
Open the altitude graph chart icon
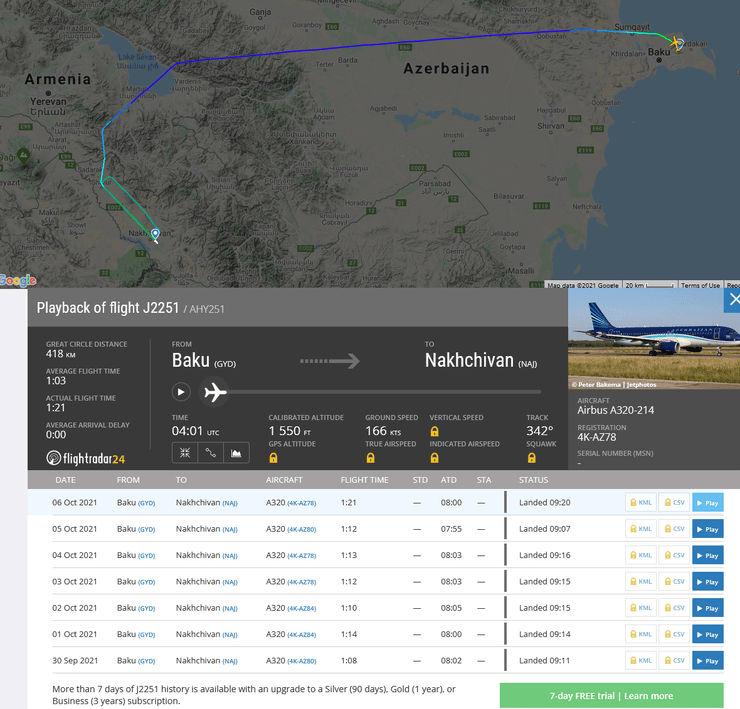click(x=237, y=453)
